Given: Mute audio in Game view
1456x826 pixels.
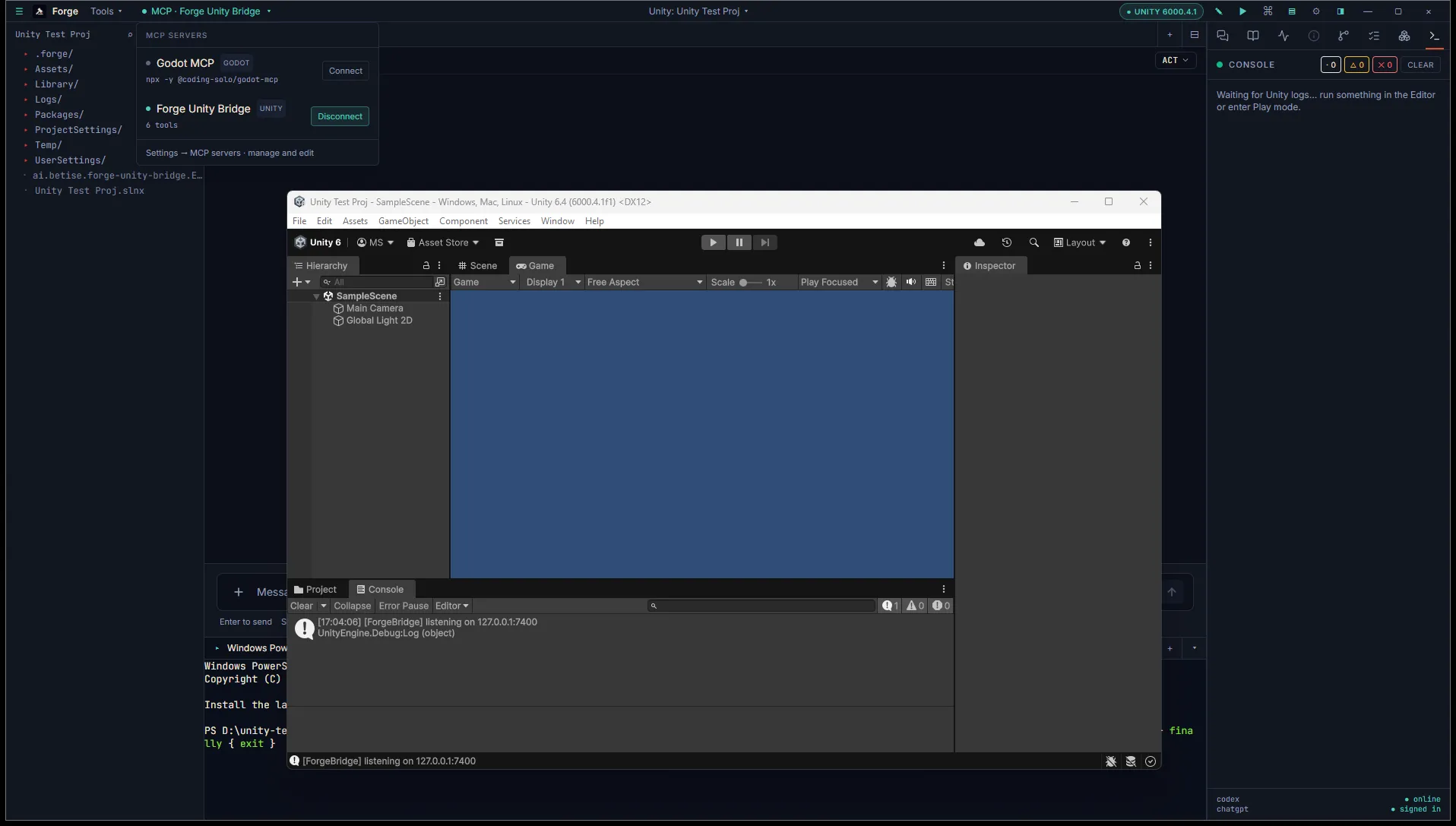Looking at the screenshot, I should [911, 282].
